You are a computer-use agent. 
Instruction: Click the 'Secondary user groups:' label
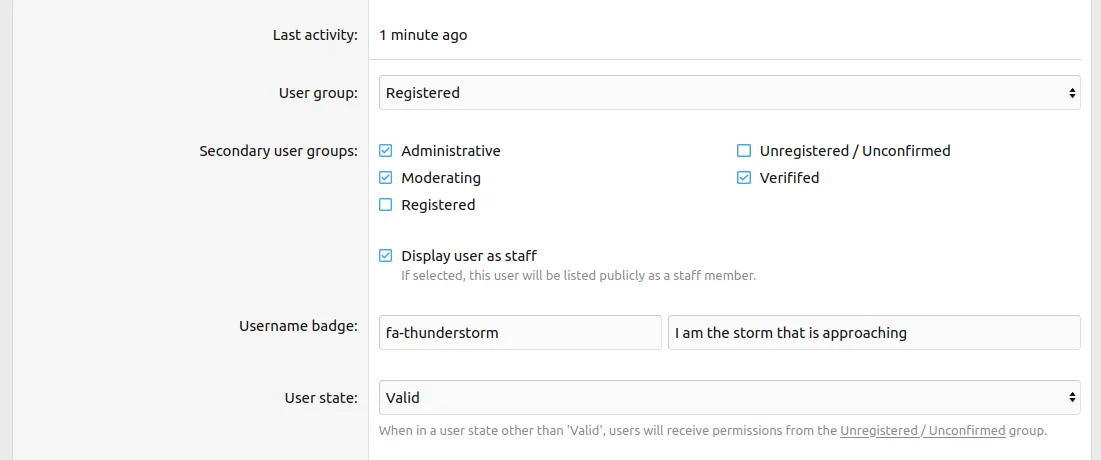[x=278, y=151]
